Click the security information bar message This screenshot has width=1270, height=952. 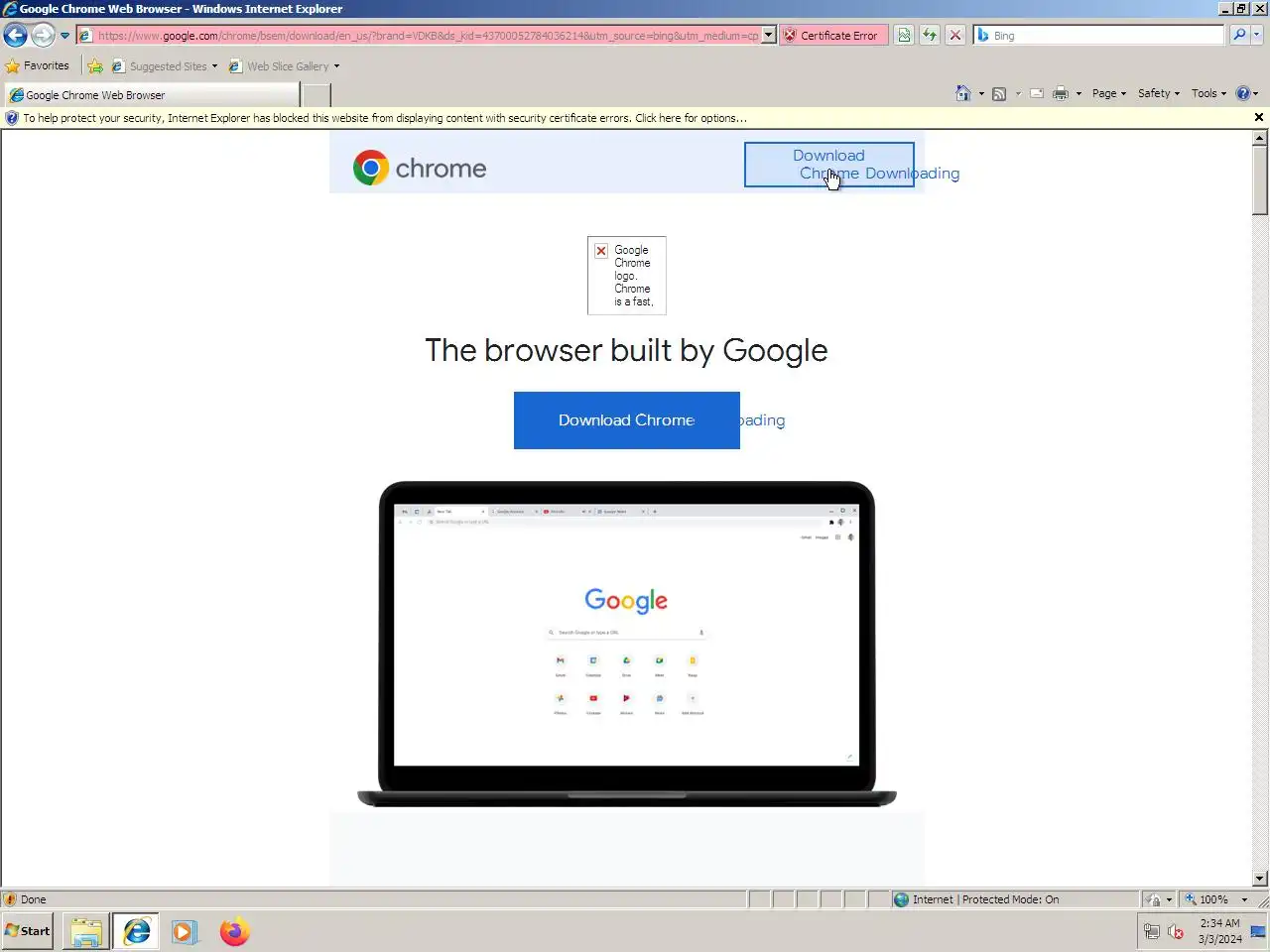coord(385,118)
